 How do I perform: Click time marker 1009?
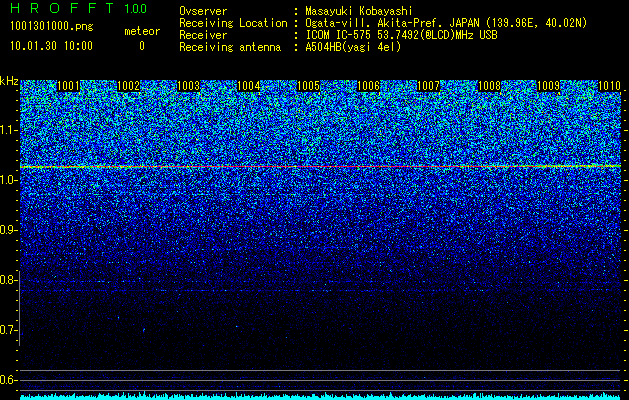(548, 86)
